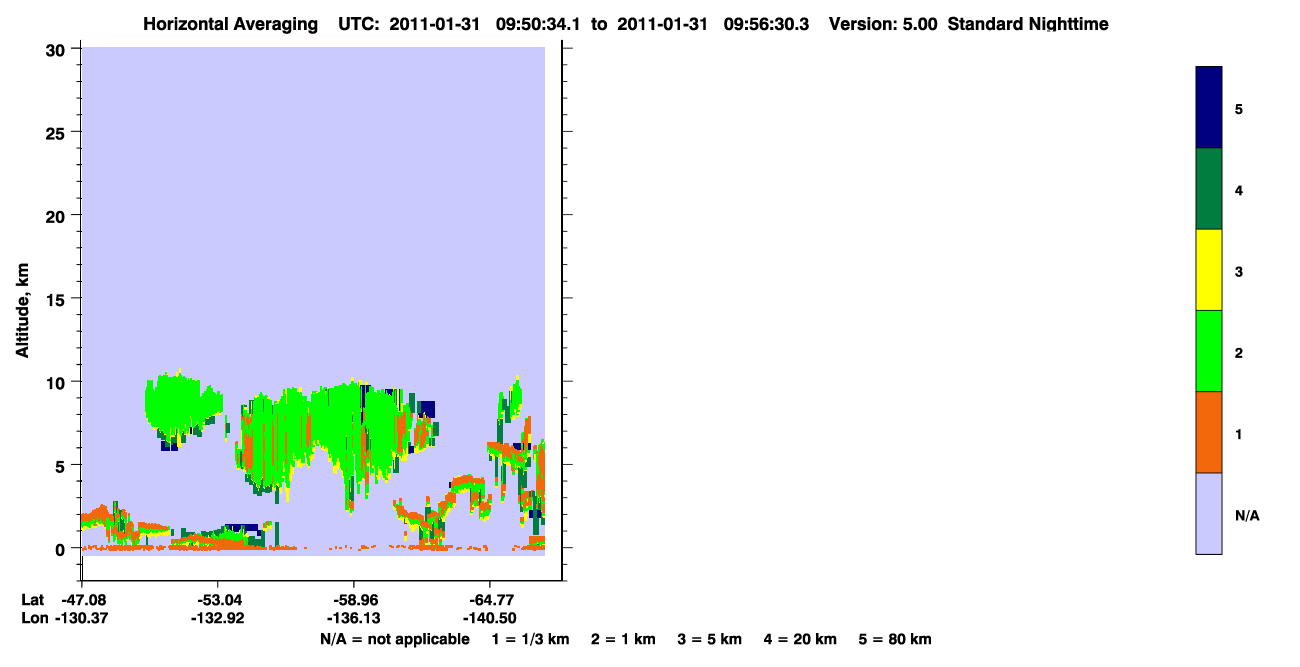Click the y-axis tick label 10
This screenshot has width=1300, height=667.
[57, 382]
